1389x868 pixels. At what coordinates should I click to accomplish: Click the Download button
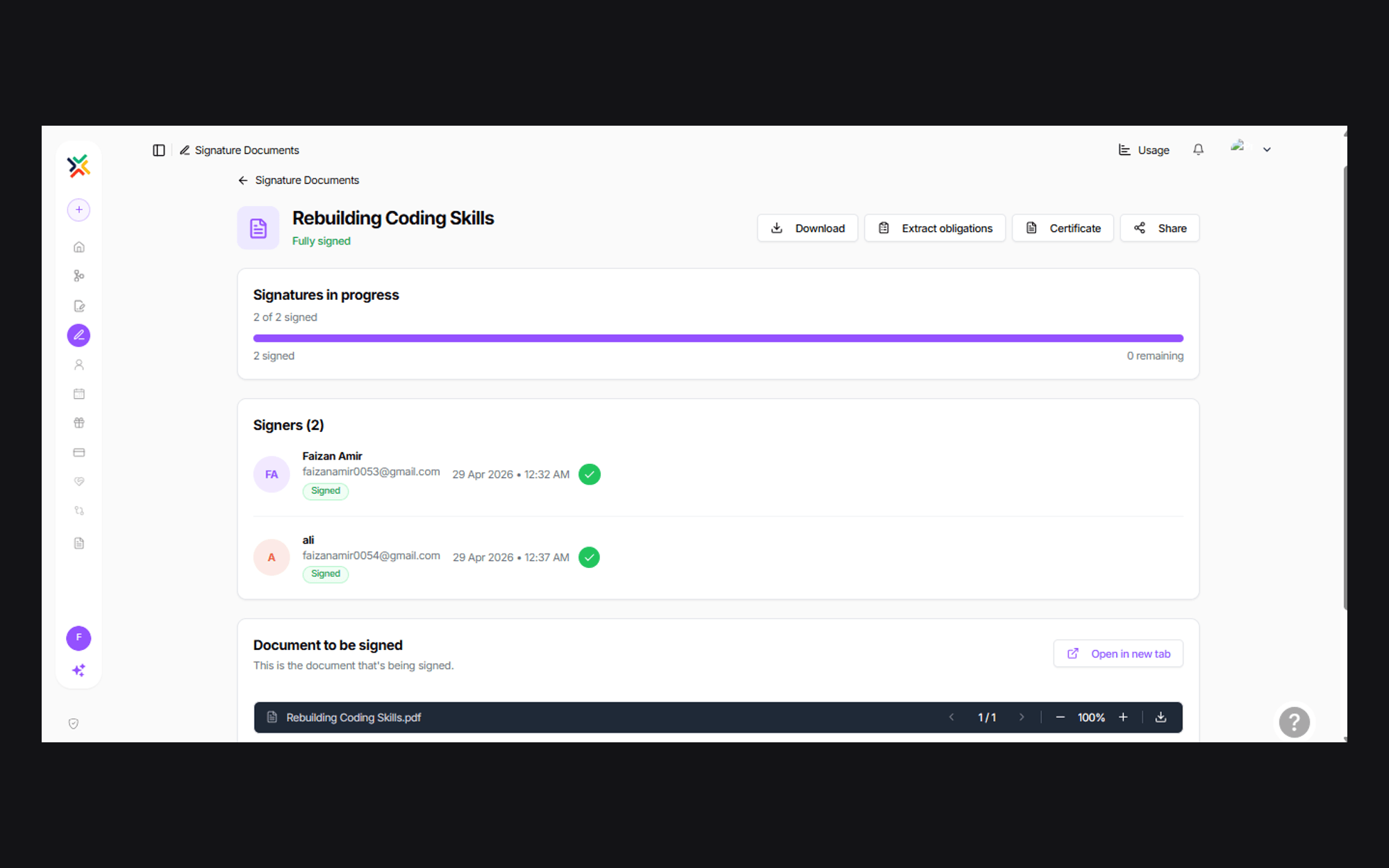click(808, 228)
